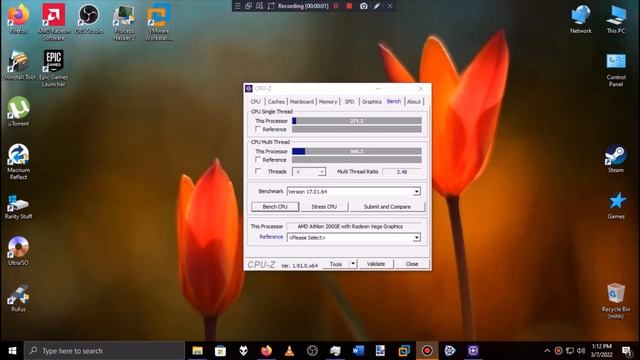Click the Close button in CPU-Z footer
The image size is (640, 360).
(412, 264)
